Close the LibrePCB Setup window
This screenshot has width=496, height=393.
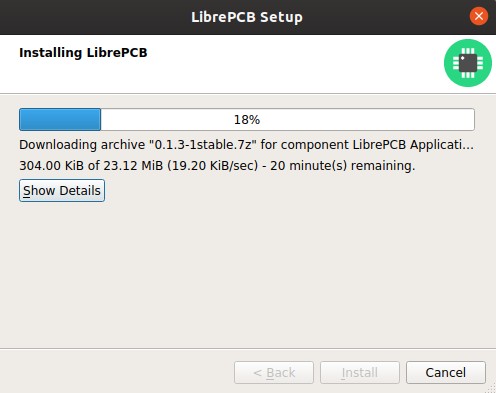point(479,16)
